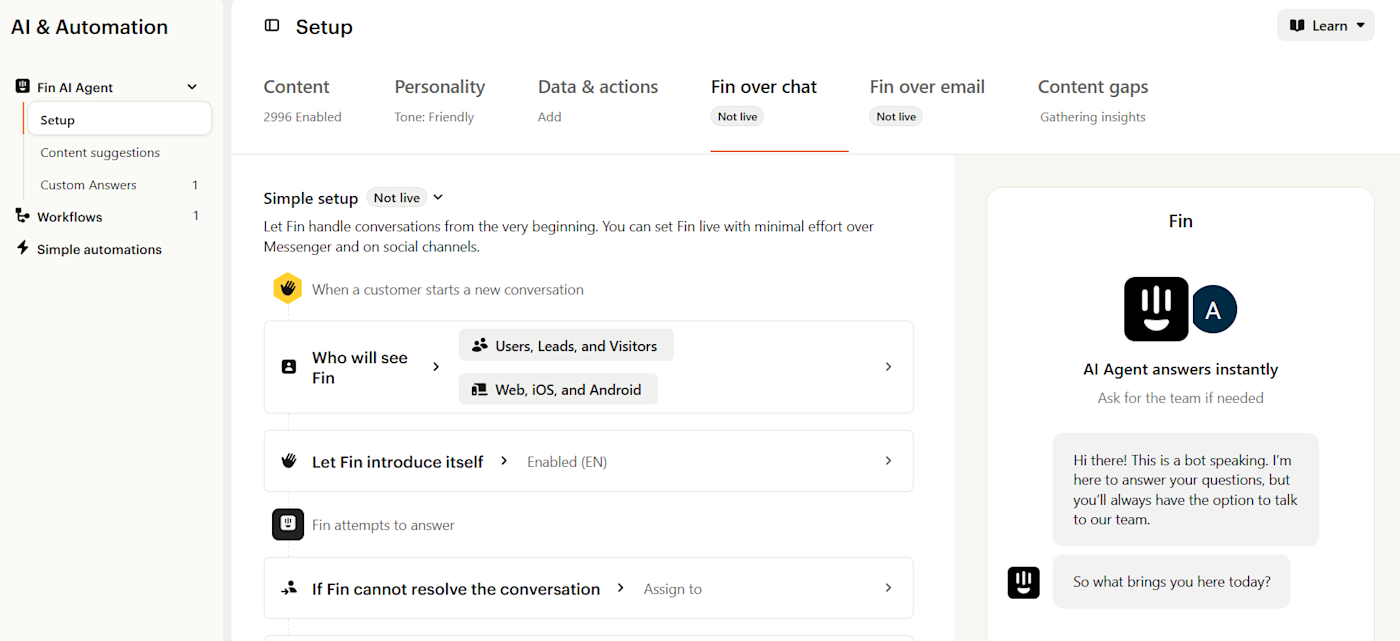Click the 2996 Enabled text

tap(302, 117)
